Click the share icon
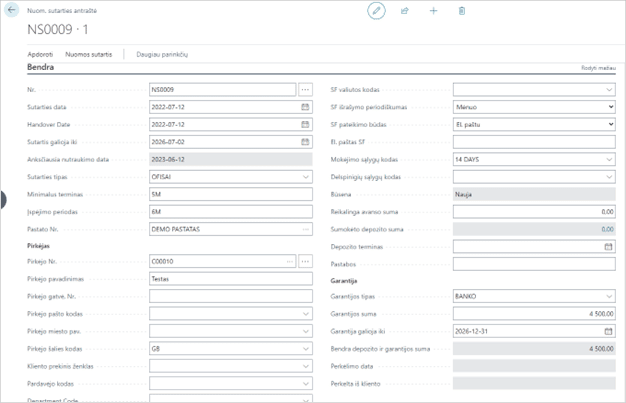 [x=405, y=11]
